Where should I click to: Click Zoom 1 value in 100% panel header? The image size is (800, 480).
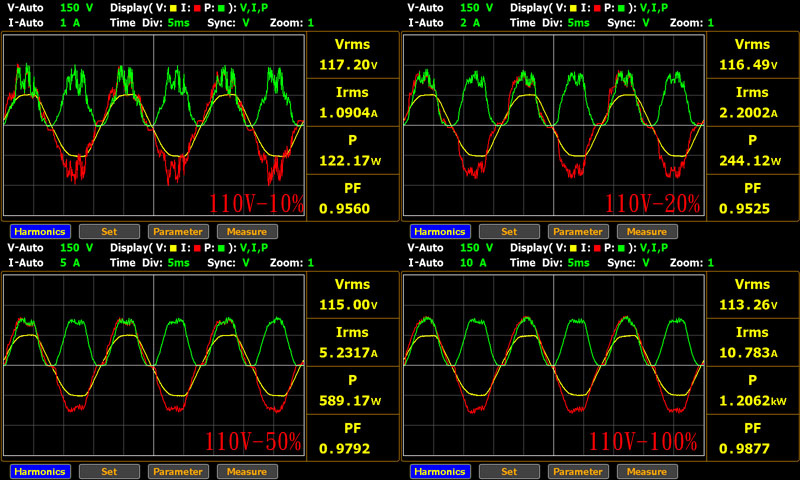coord(711,263)
